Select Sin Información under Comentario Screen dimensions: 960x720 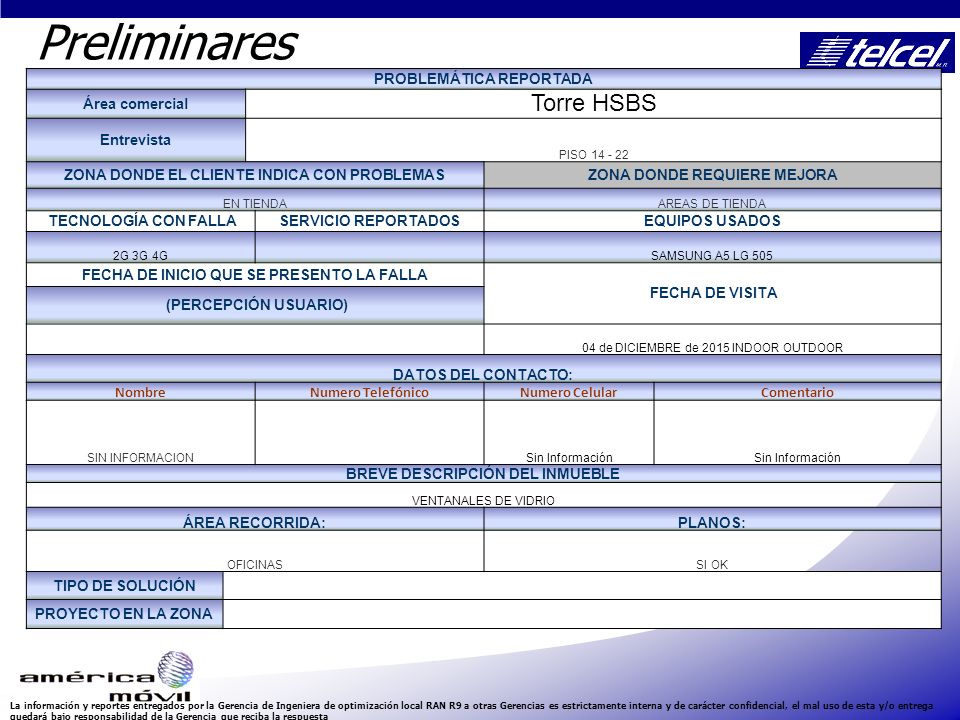[797, 457]
